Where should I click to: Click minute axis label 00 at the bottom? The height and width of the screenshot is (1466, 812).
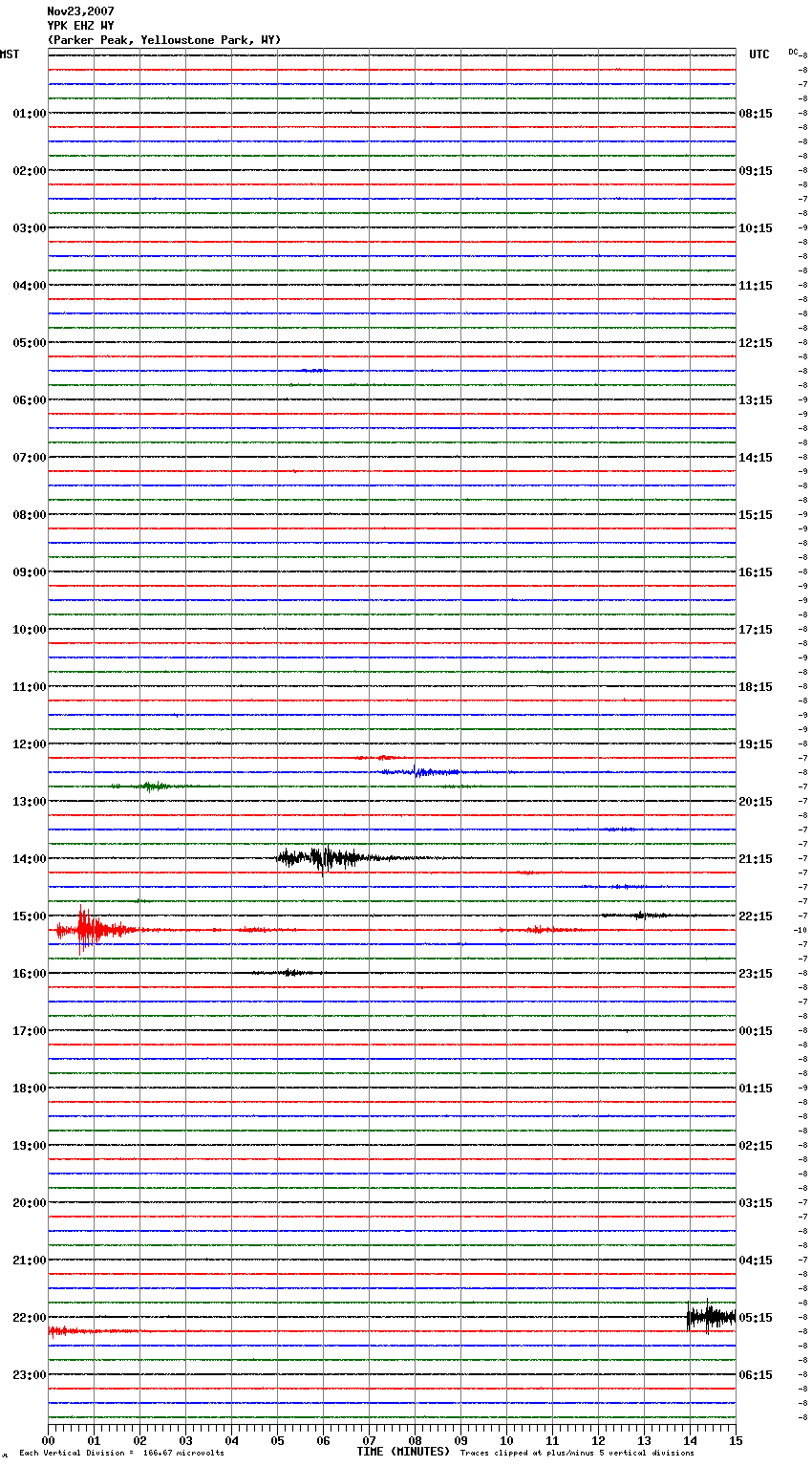(49, 1440)
